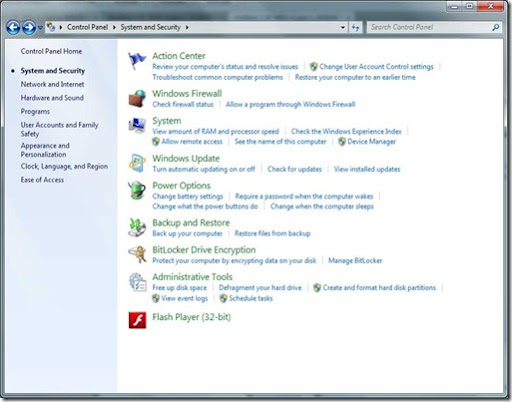Click Restore files from backup link
Viewport: 512px width, 402px height.
(x=272, y=234)
